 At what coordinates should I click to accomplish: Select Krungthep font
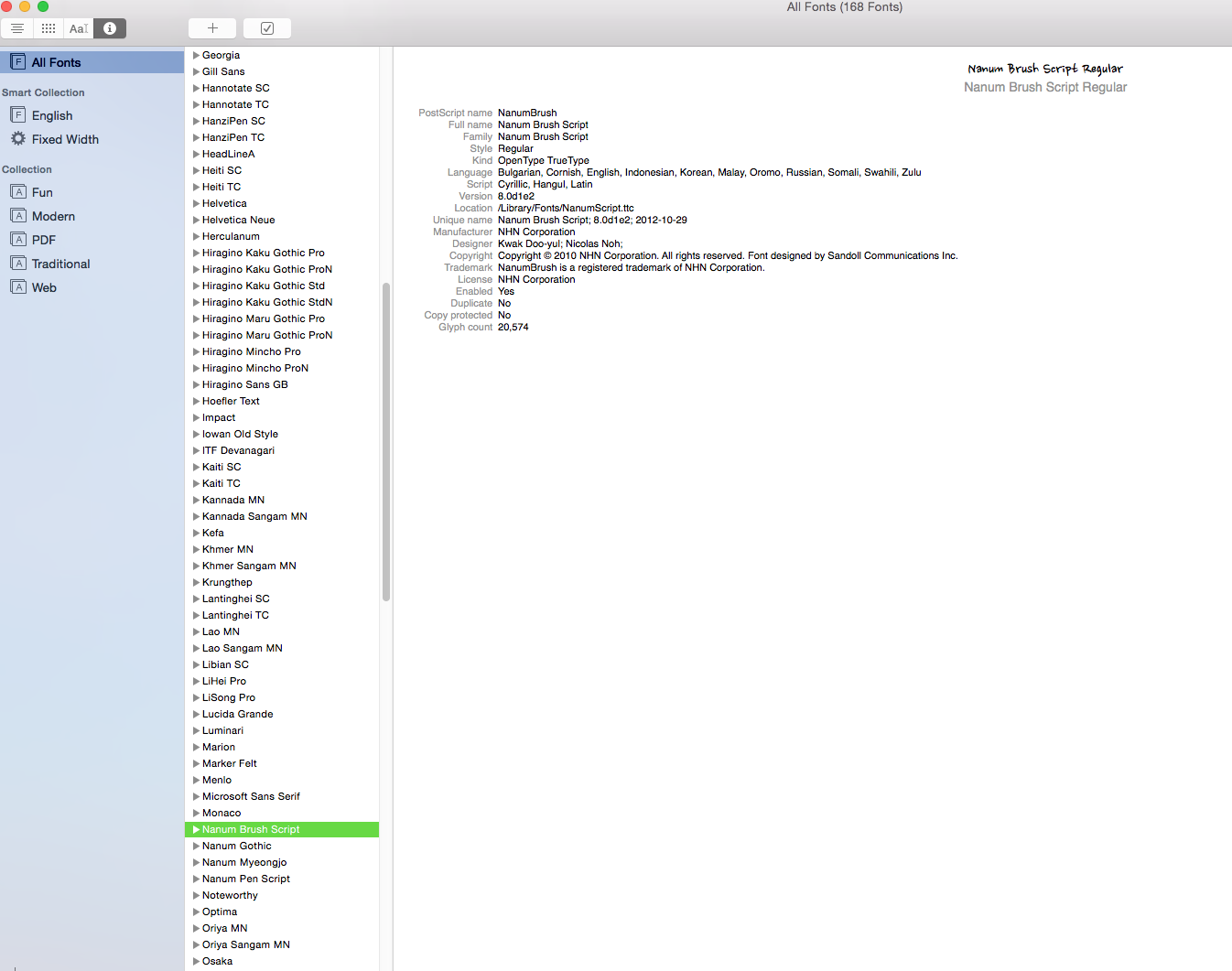tap(227, 582)
